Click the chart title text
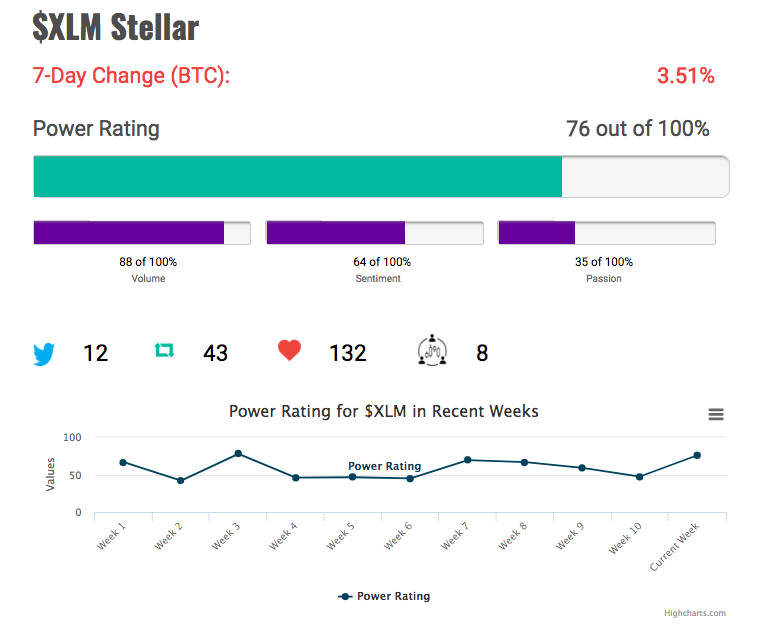The image size is (776, 630). 384,411
